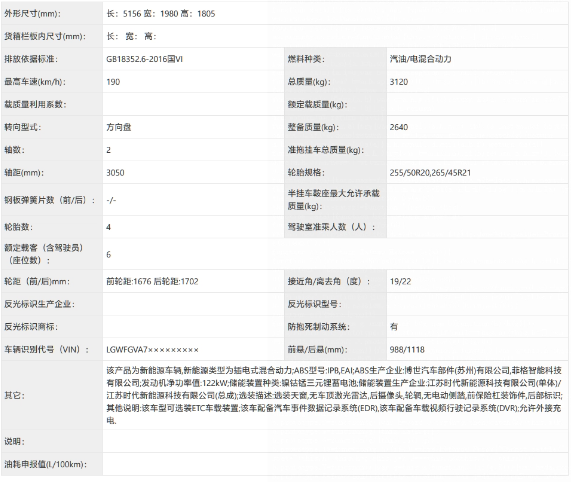Select overhang value 988/1118
Screen dimensions: 571x482
(407, 349)
